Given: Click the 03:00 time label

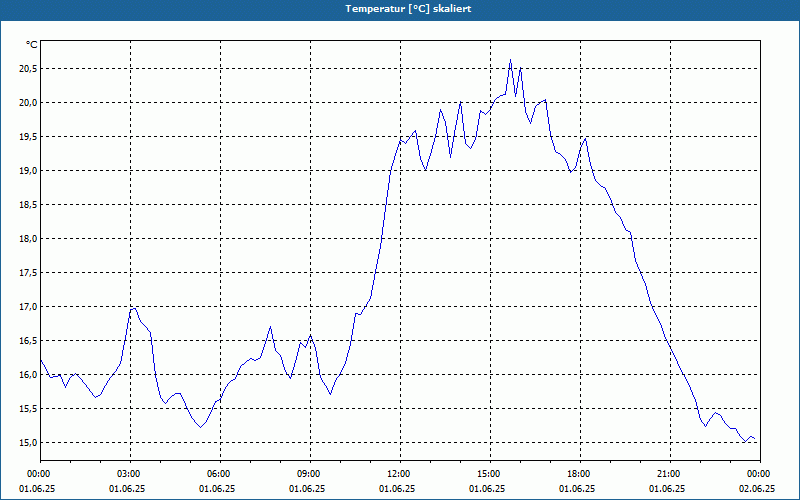Looking at the screenshot, I should tap(131, 474).
